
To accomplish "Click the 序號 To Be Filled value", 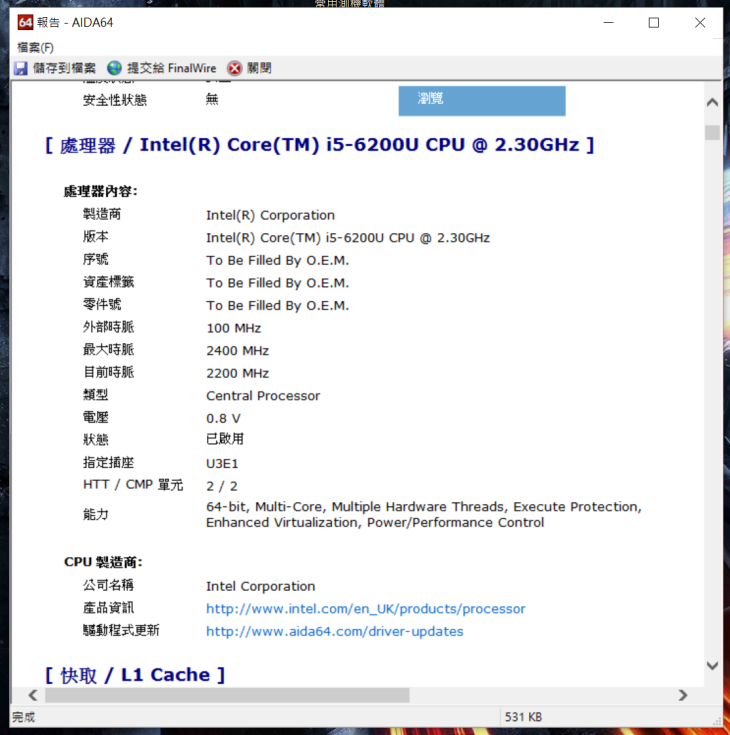I will tap(278, 260).
